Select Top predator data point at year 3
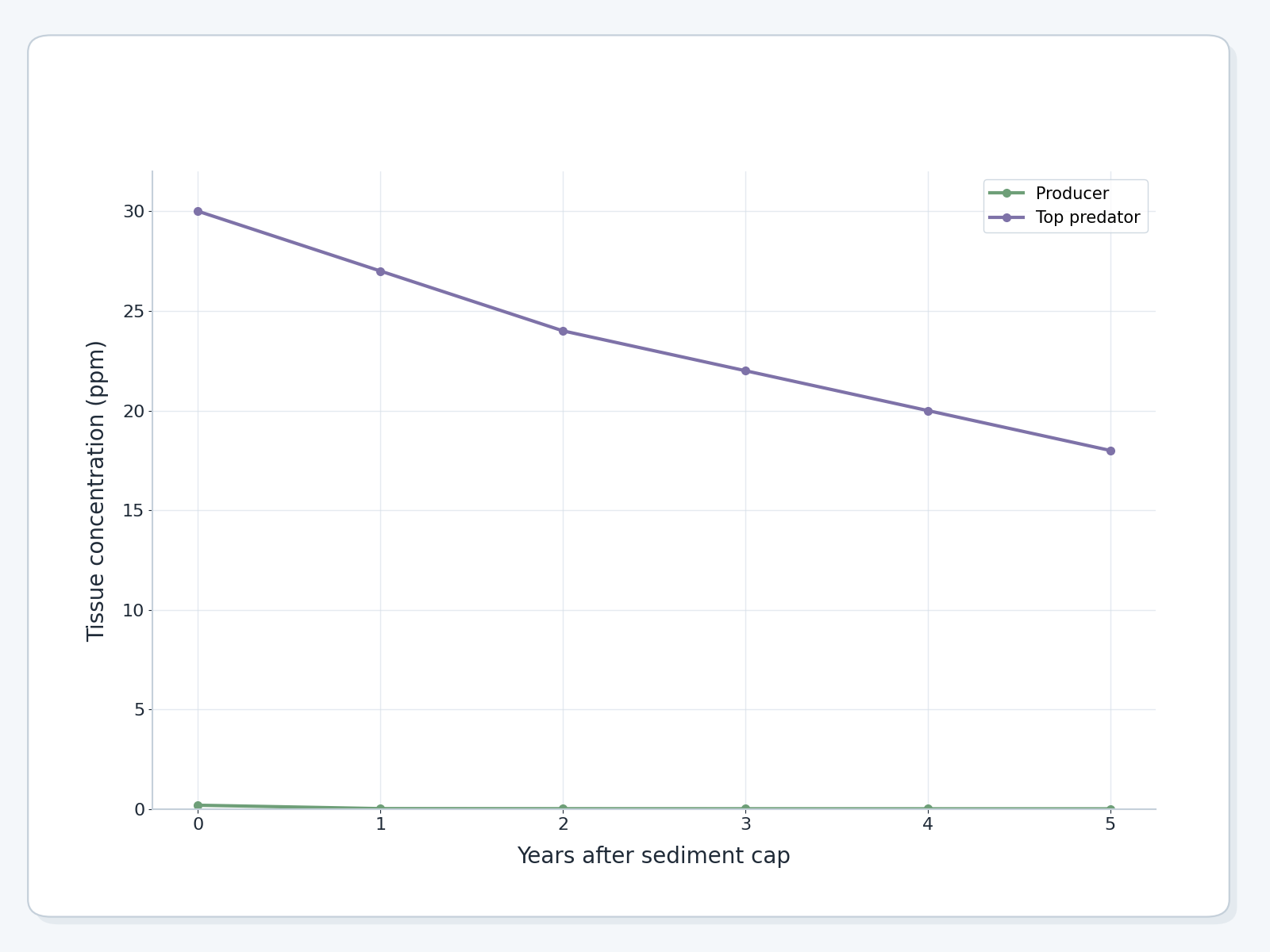 click(745, 370)
